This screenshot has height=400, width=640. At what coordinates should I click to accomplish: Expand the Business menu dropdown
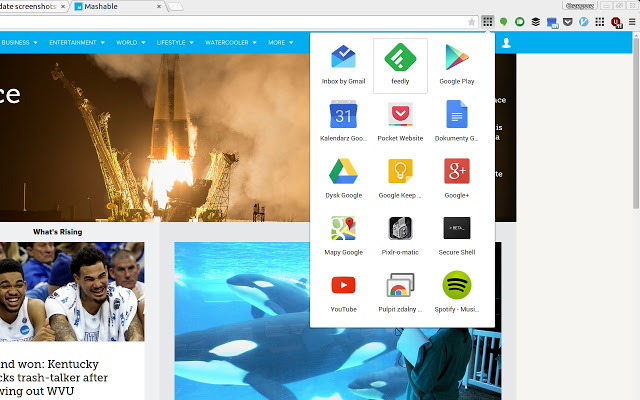20,42
